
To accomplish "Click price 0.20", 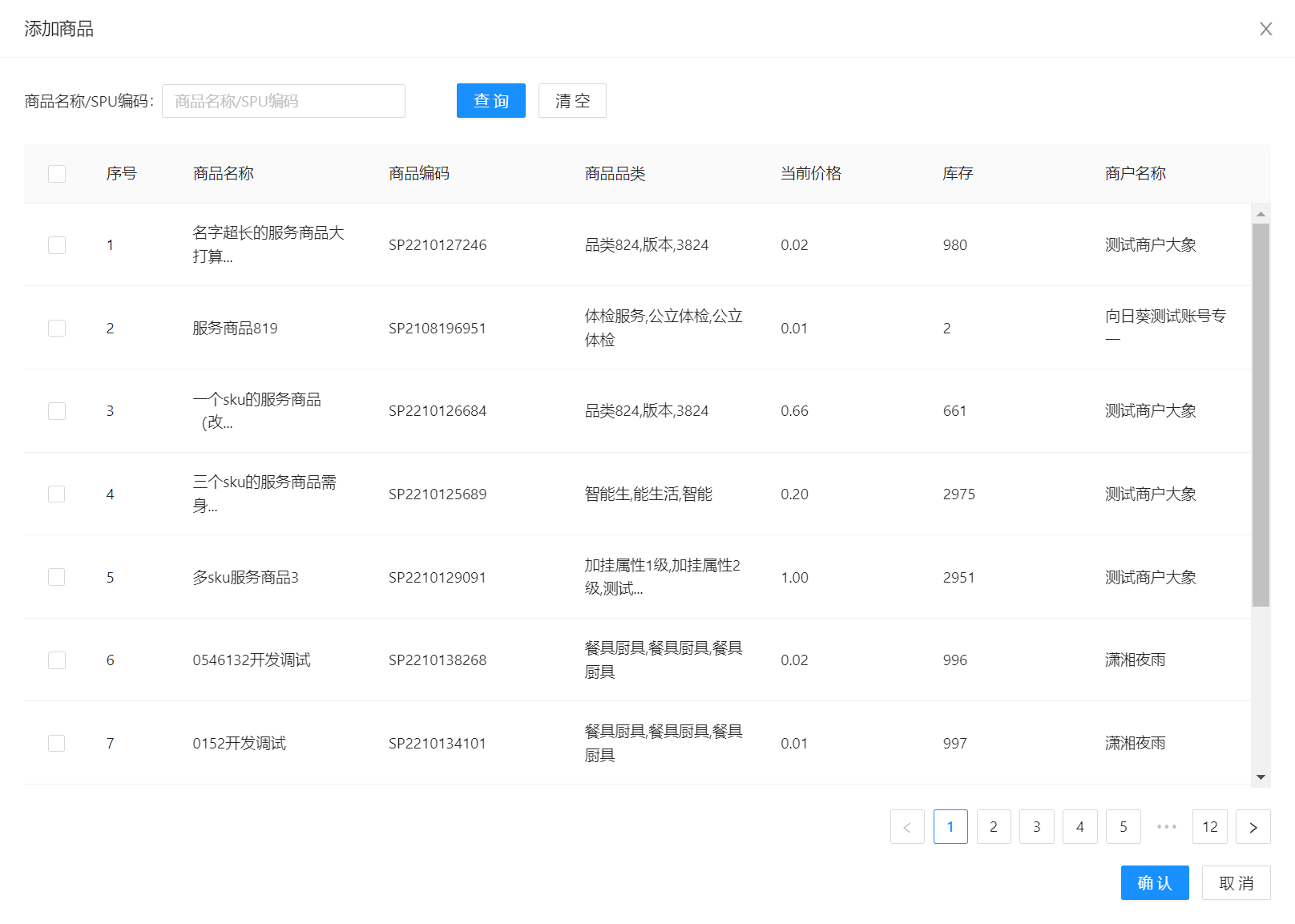I will [x=795, y=494].
